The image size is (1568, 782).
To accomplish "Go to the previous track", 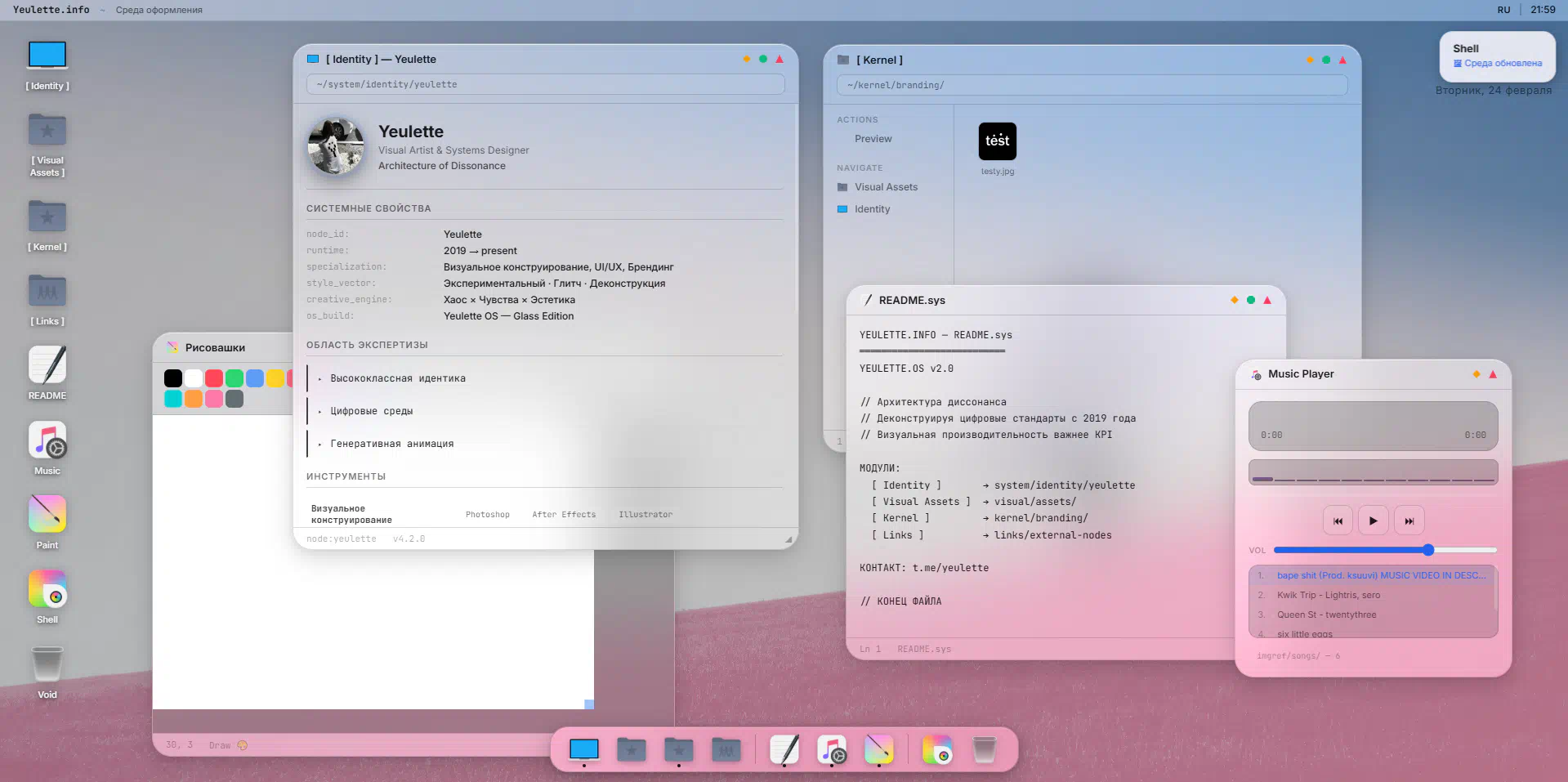I will pos(1338,521).
